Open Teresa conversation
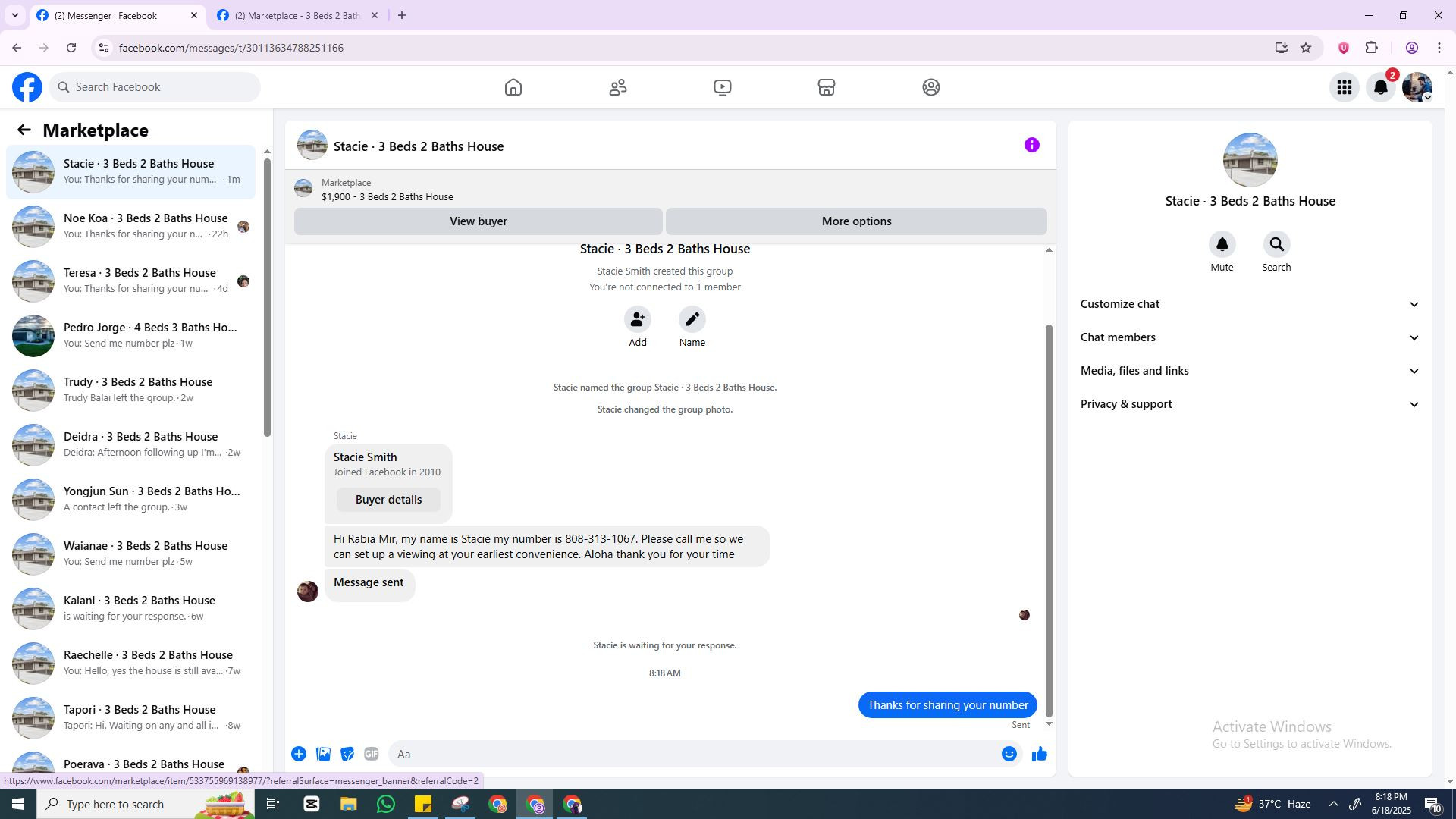Viewport: 1456px width, 819px height. 130,281
